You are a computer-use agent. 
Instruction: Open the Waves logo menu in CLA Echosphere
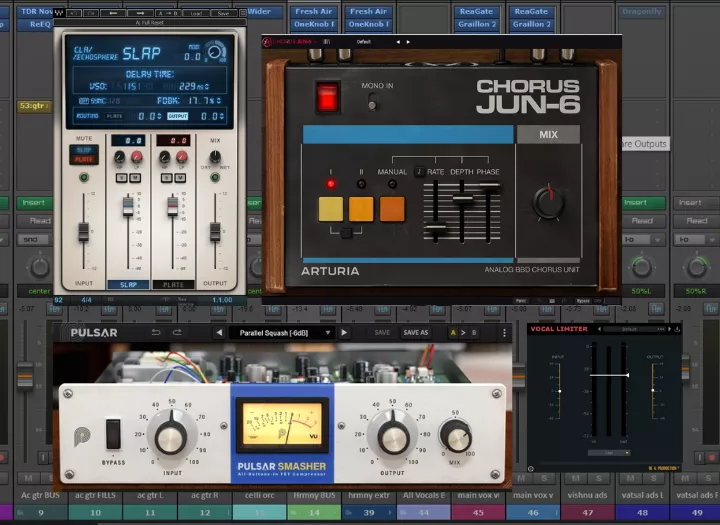(59, 13)
